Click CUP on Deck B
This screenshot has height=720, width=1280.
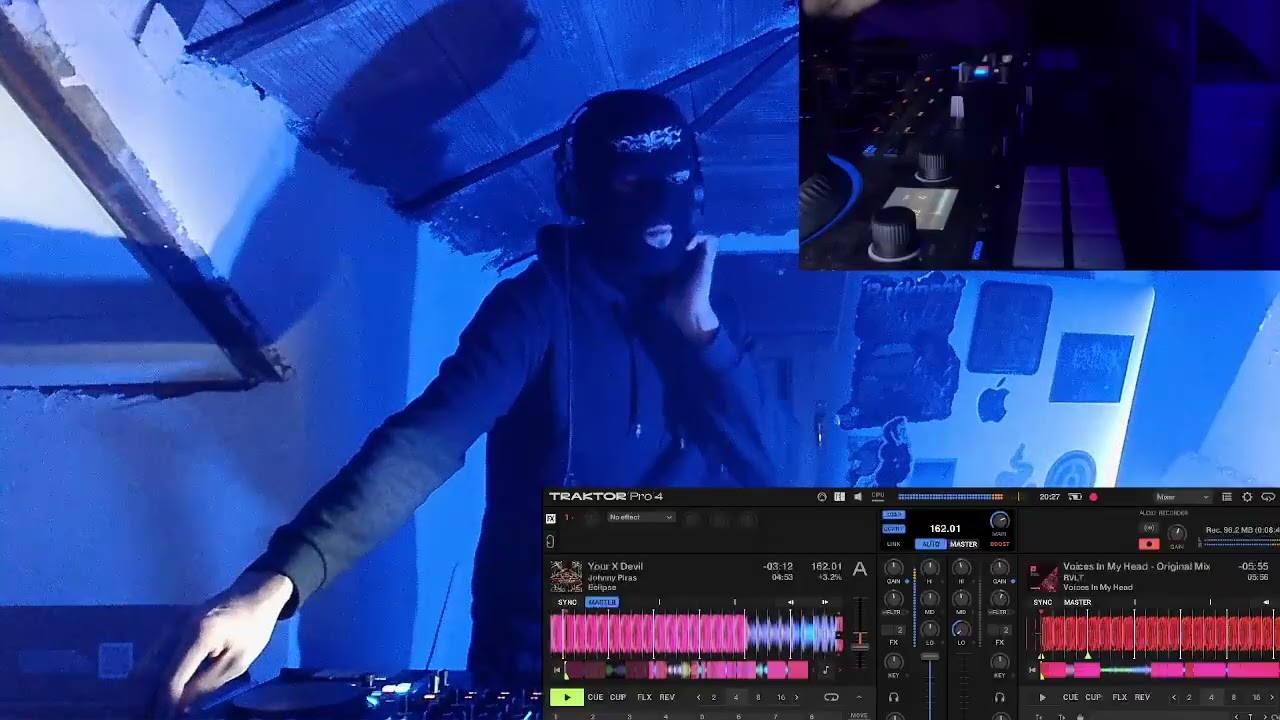tap(1093, 697)
